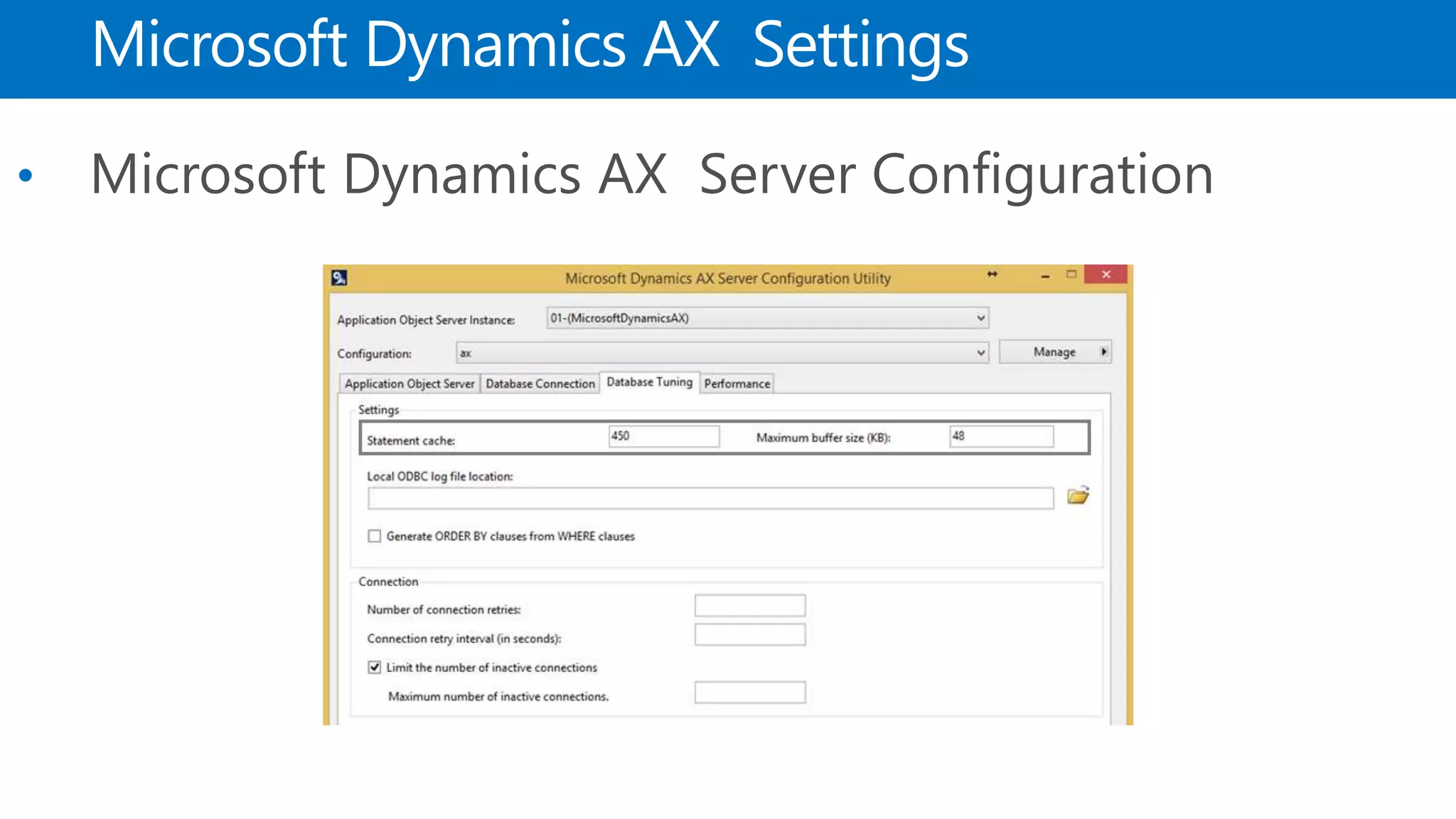Click bullet text 'Microsoft Dynamics AX Server Configuration'
Screen dimensions: 1456x819
point(652,175)
